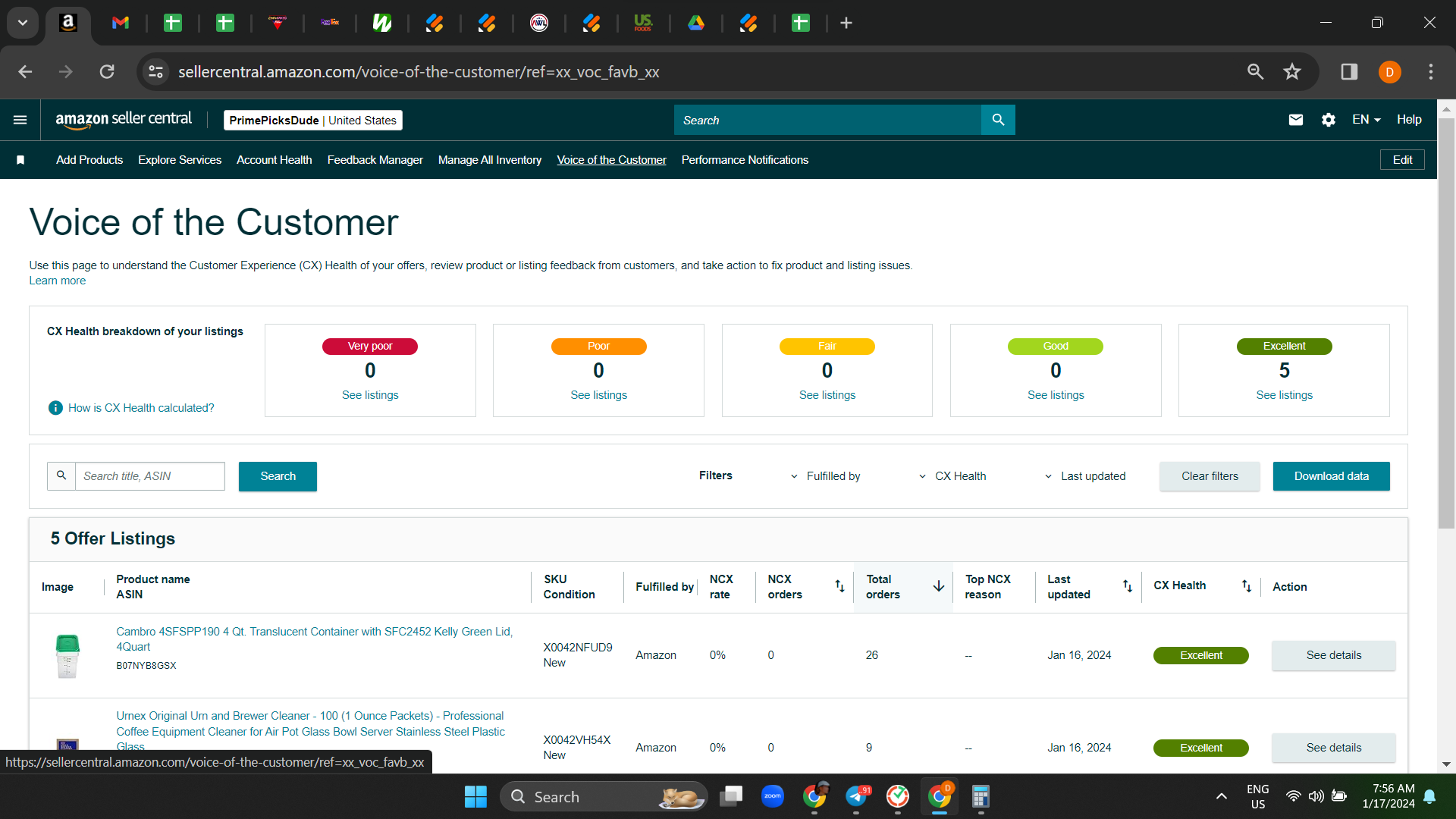Open the settings gear icon
Image resolution: width=1456 pixels, height=819 pixels.
coord(1329,120)
